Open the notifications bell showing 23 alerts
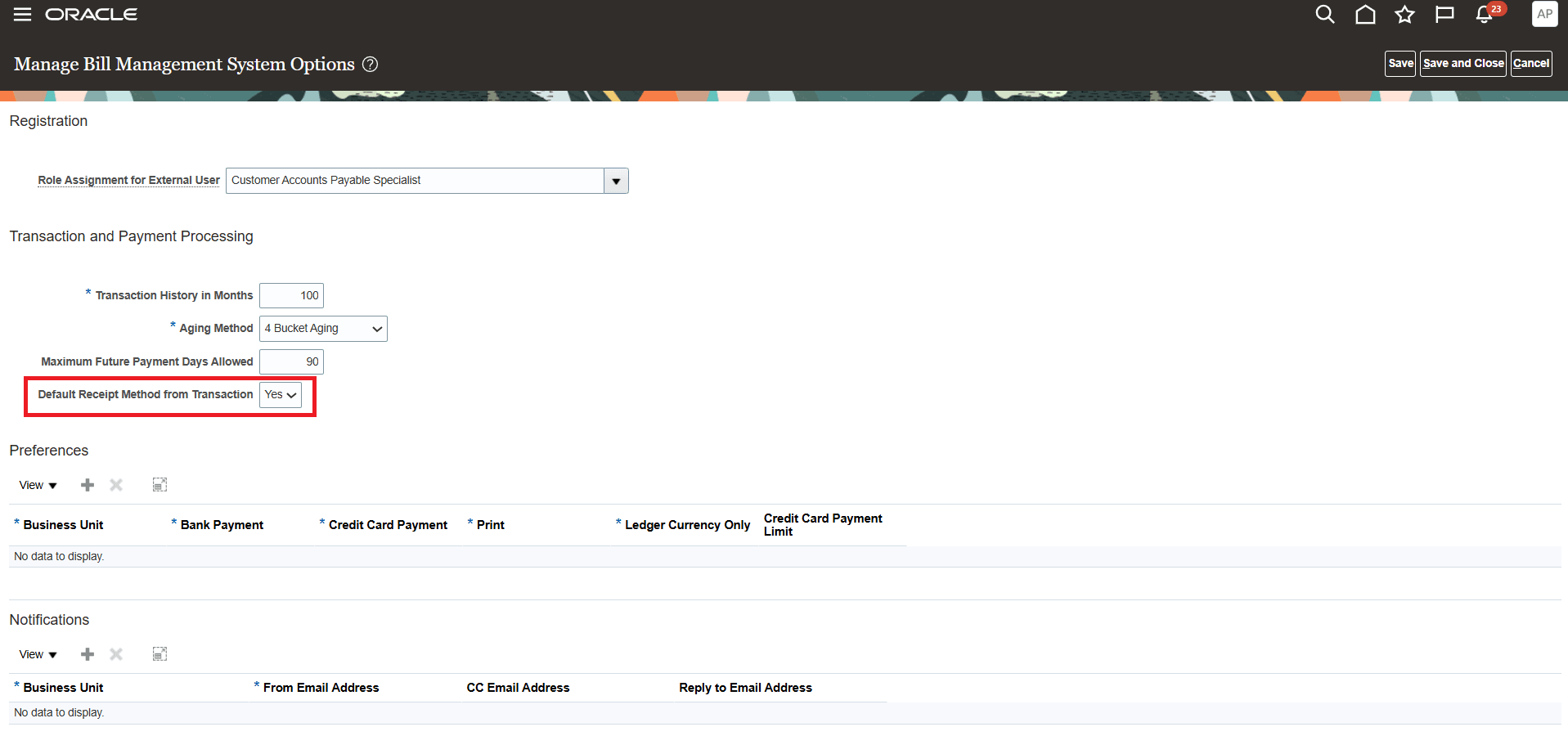The width and height of the screenshot is (1568, 736). point(1482,14)
